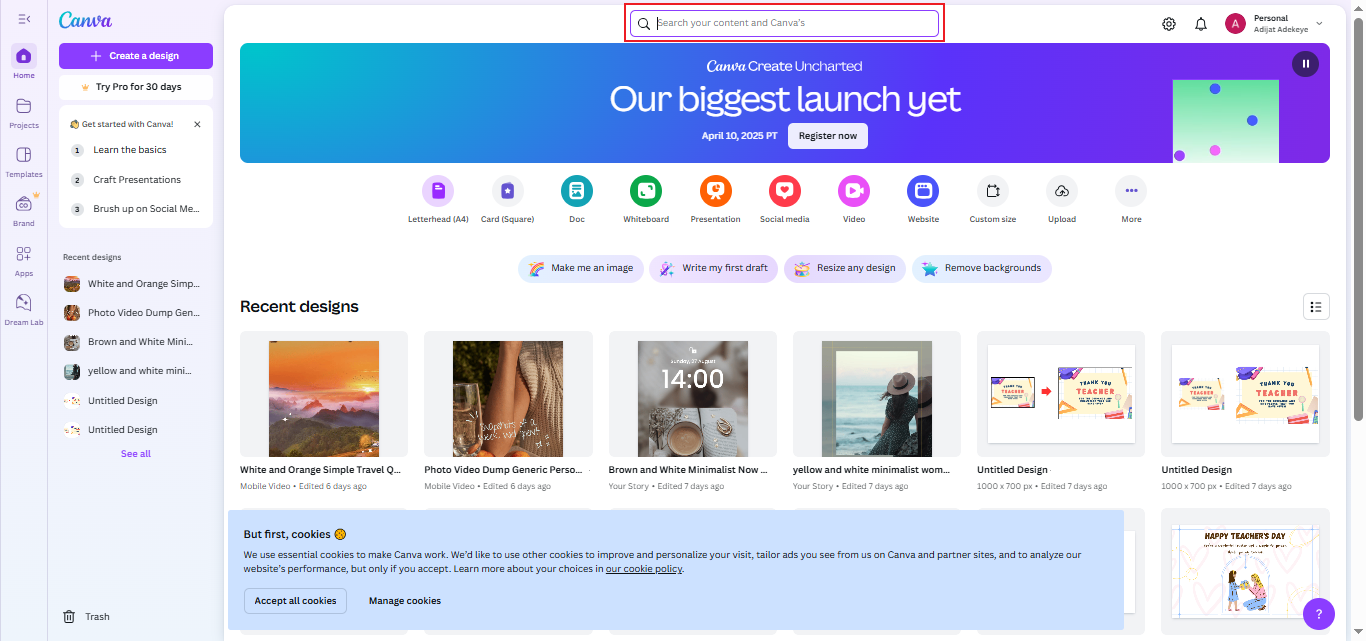The image size is (1366, 641).
Task: Select the Social media design type
Action: point(785,200)
